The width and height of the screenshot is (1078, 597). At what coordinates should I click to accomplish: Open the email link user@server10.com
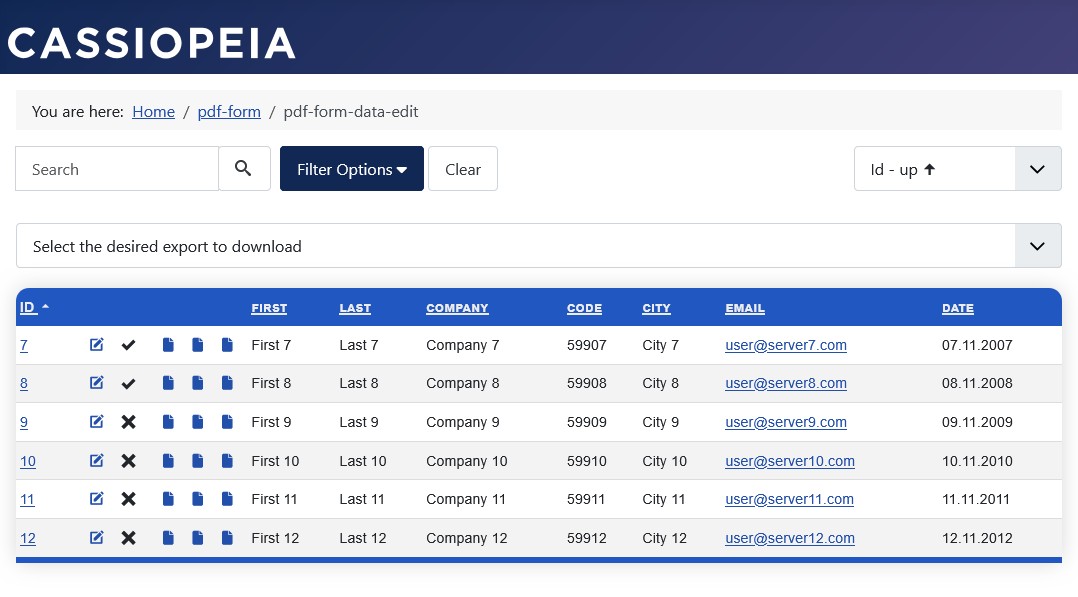click(789, 460)
